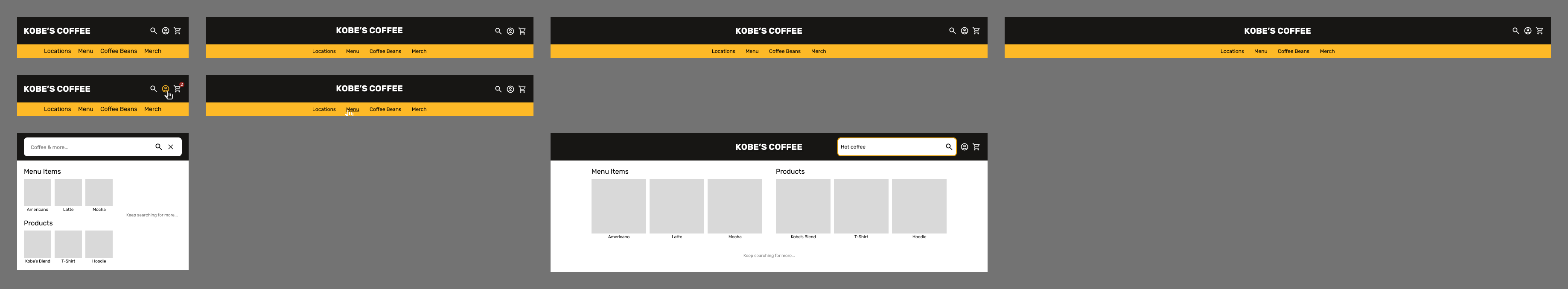This screenshot has height=289, width=1568.
Task: Open account icon in the widest header
Action: click(x=1528, y=30)
